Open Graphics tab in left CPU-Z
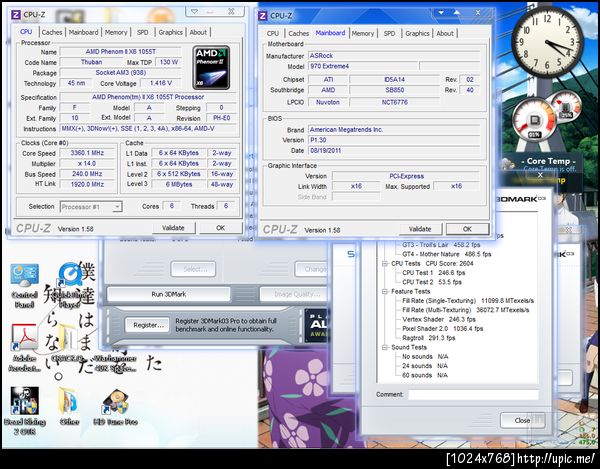 (x=170, y=33)
